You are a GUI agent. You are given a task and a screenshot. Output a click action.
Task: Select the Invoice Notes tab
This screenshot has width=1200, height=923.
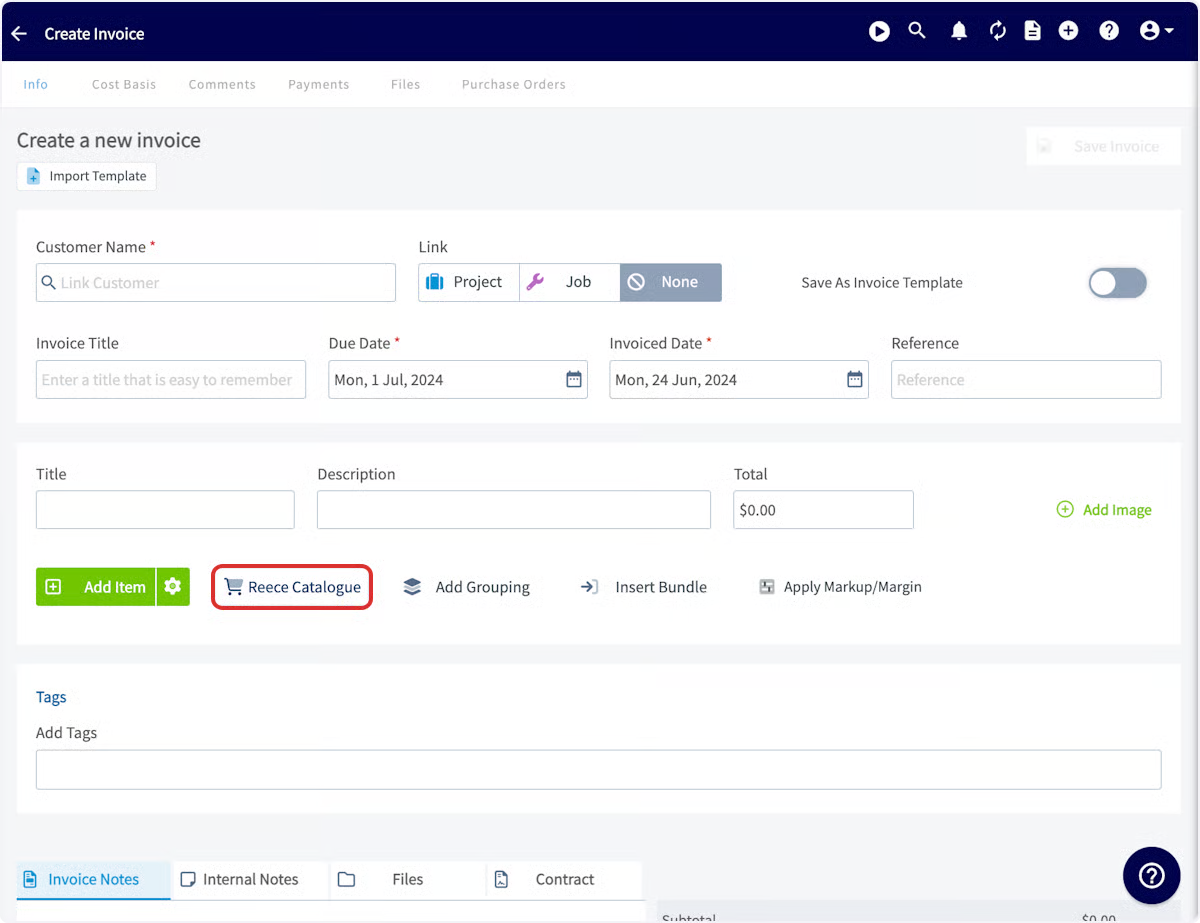(94, 880)
